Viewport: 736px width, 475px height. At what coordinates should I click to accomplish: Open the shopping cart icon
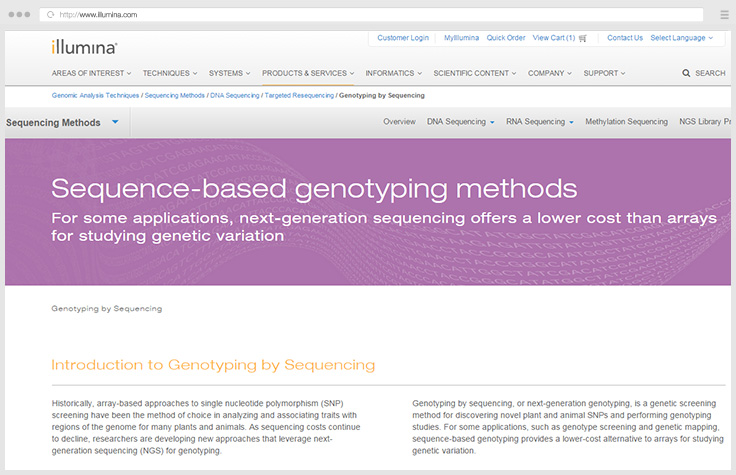pos(583,38)
